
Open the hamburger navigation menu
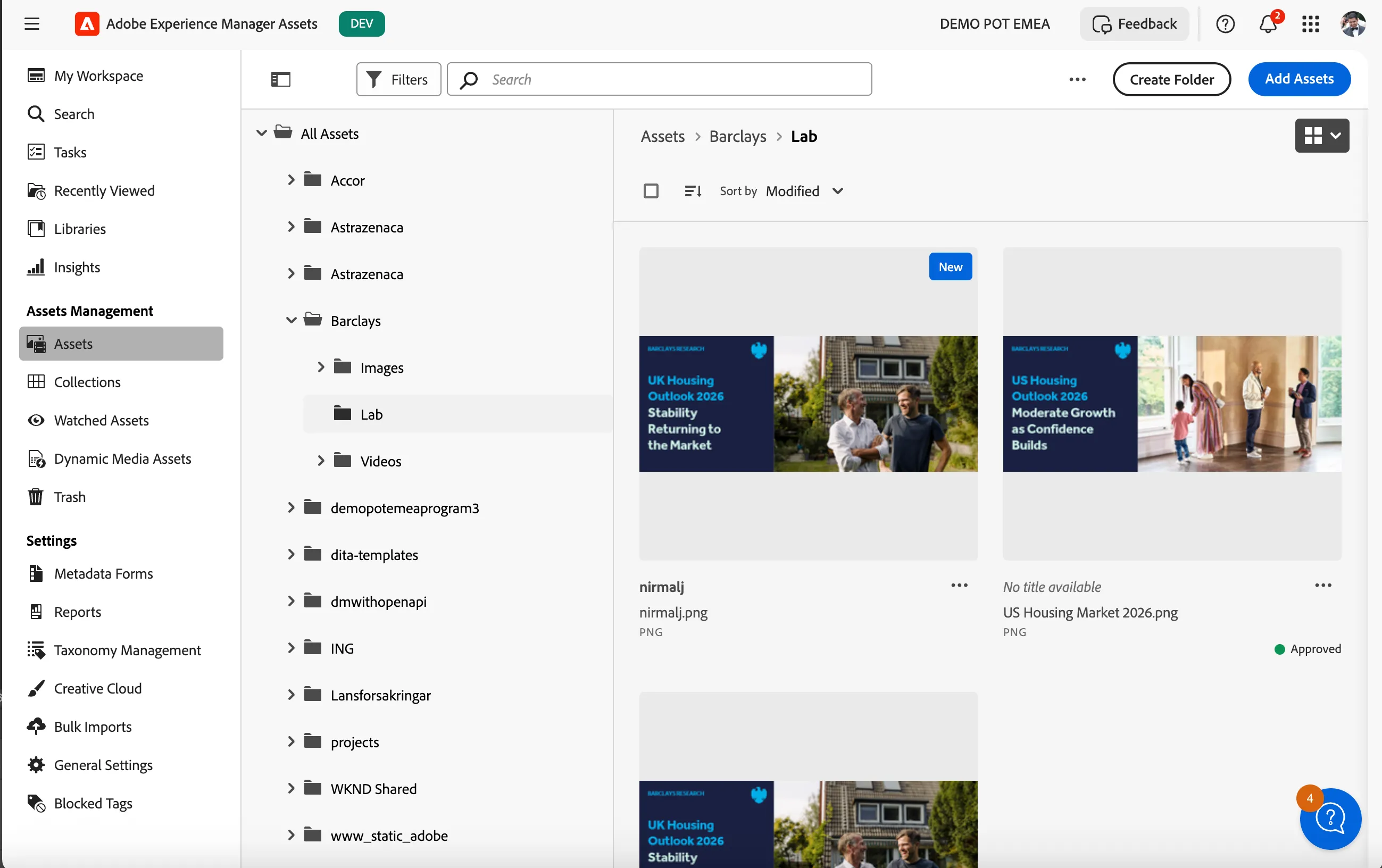pyautogui.click(x=31, y=23)
